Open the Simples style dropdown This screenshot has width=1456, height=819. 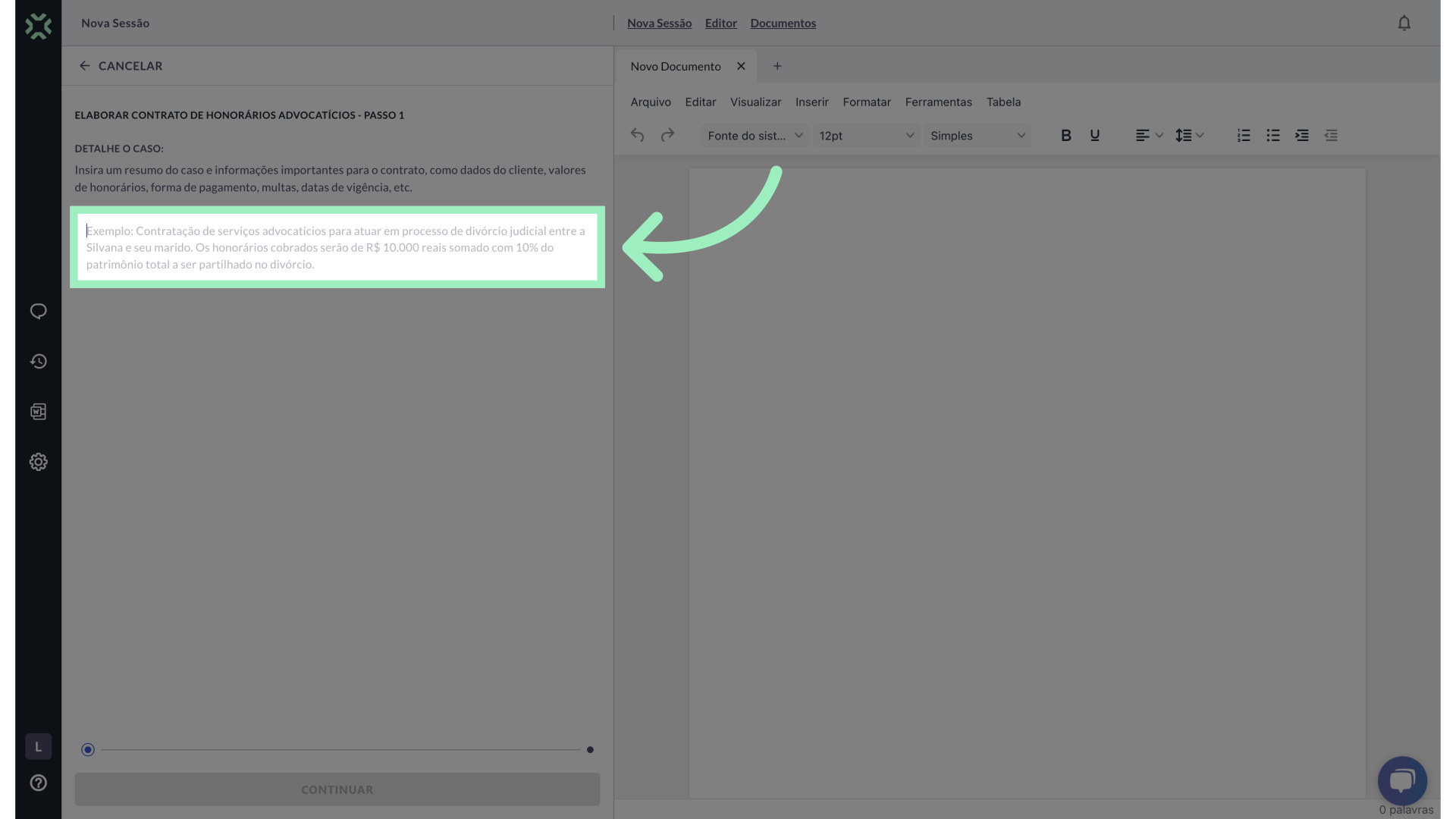(977, 136)
